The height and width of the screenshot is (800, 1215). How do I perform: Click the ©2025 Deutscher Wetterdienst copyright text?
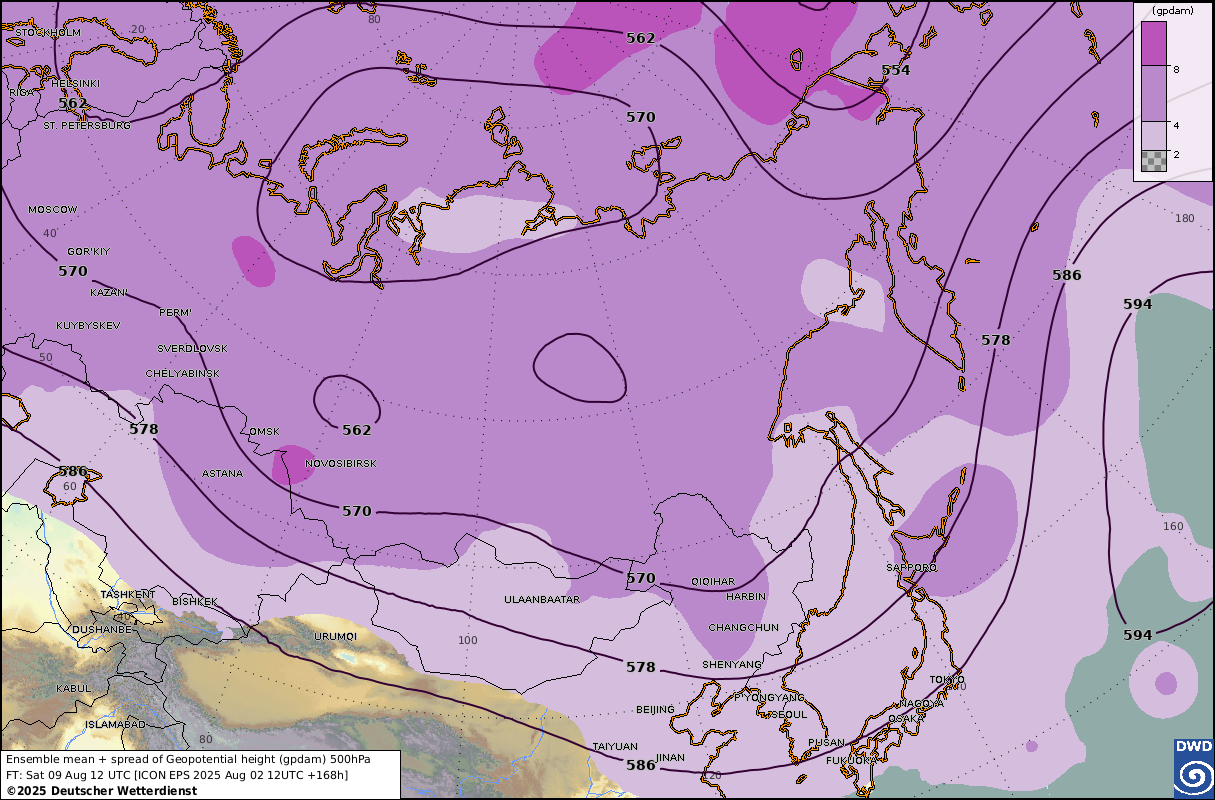coord(101,791)
